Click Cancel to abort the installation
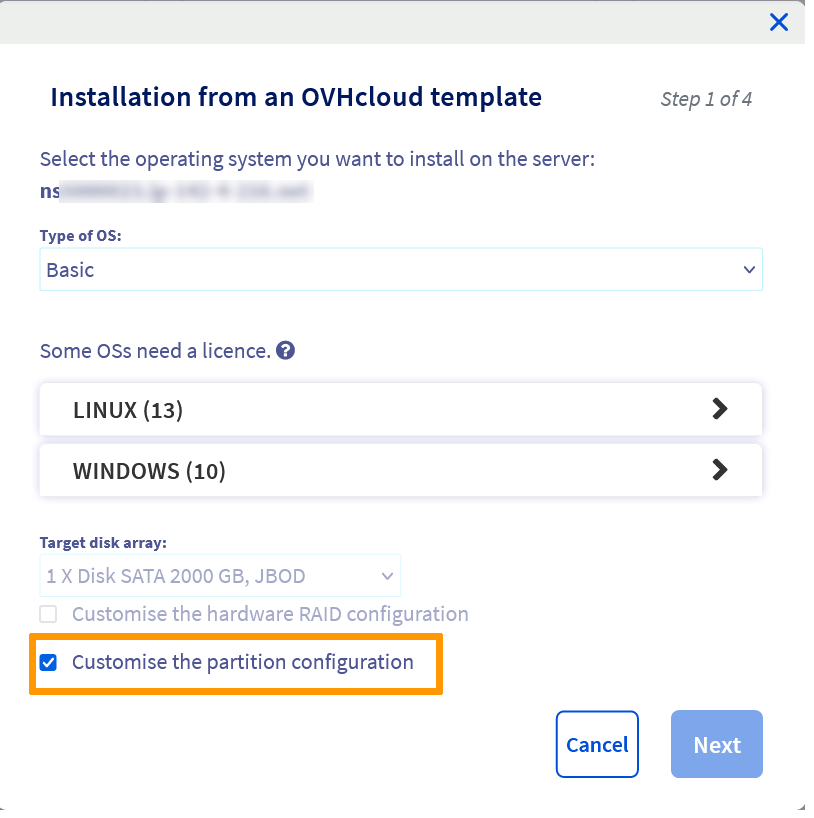Image resolution: width=814 pixels, height=818 pixels. [x=597, y=744]
